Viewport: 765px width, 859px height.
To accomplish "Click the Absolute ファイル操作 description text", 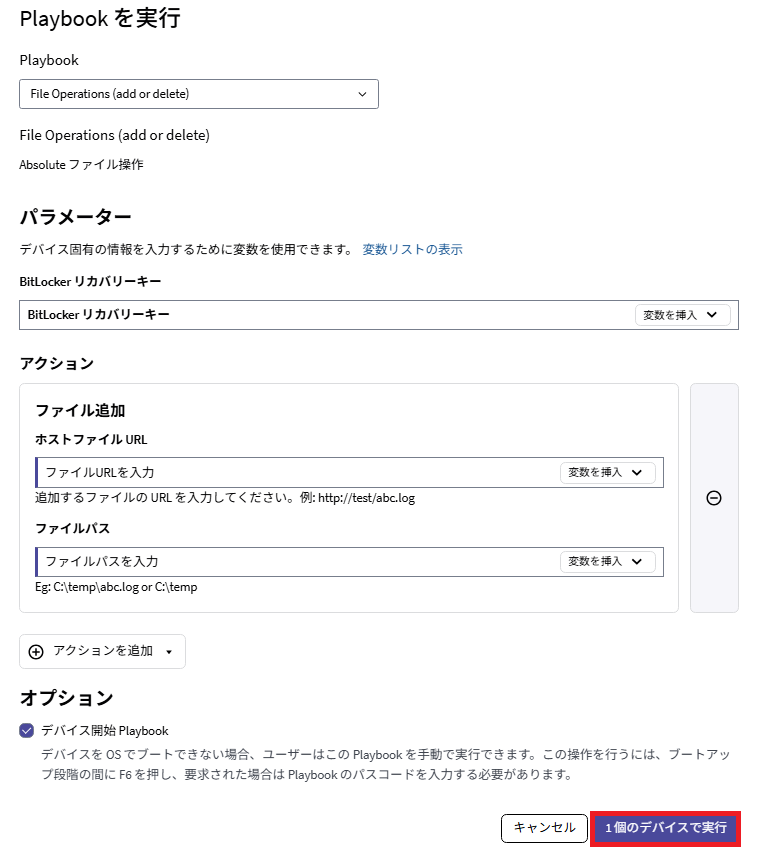I will pyautogui.click(x=81, y=164).
